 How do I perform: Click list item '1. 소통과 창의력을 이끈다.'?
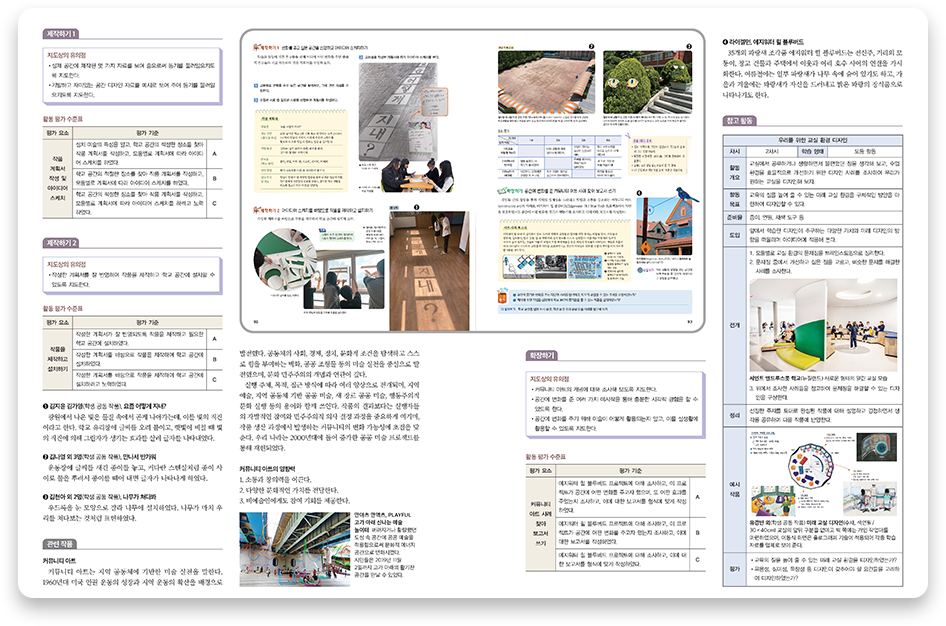point(276,479)
